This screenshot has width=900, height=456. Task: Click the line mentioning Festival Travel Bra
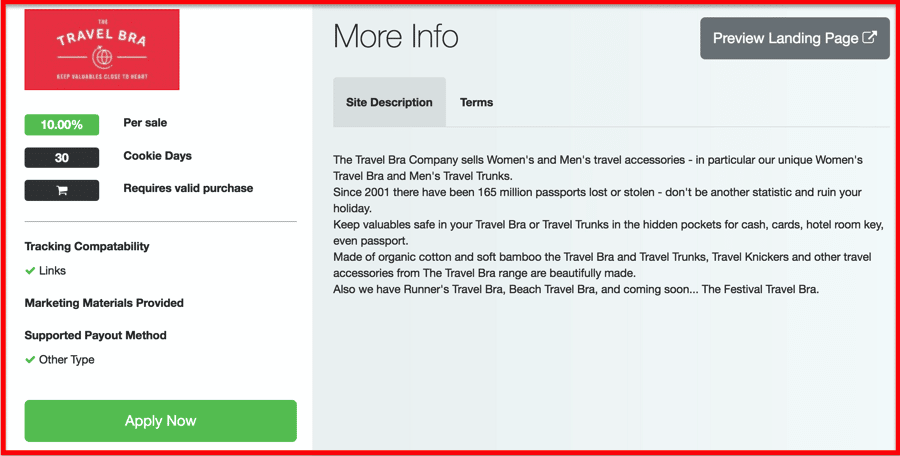click(x=576, y=289)
